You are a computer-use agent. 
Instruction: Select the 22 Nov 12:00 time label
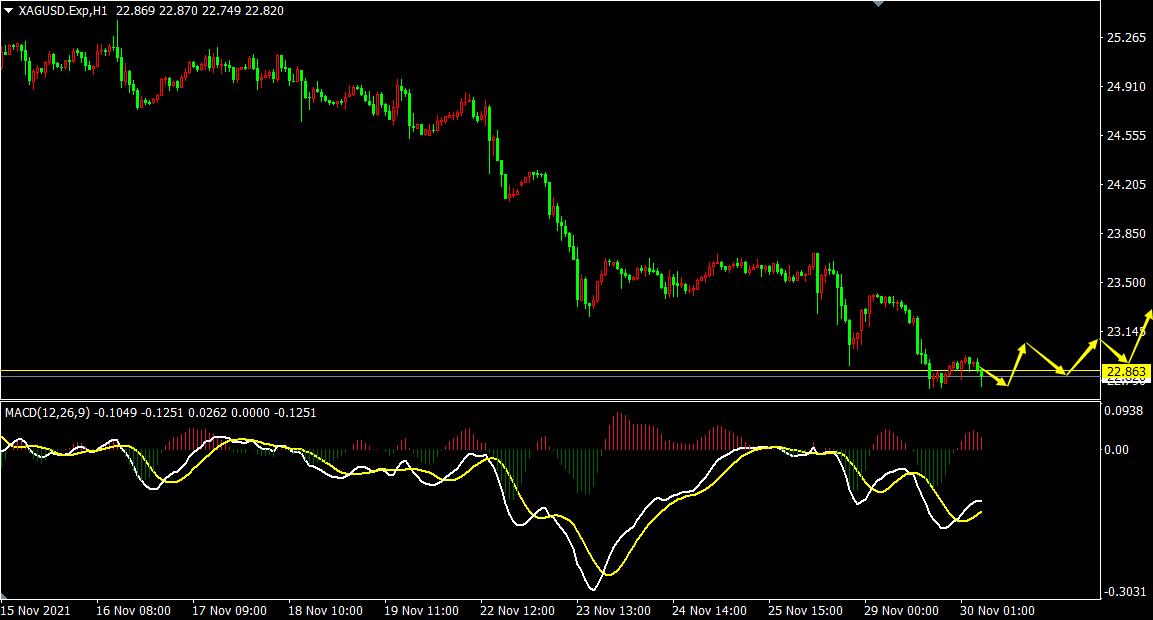tap(517, 610)
